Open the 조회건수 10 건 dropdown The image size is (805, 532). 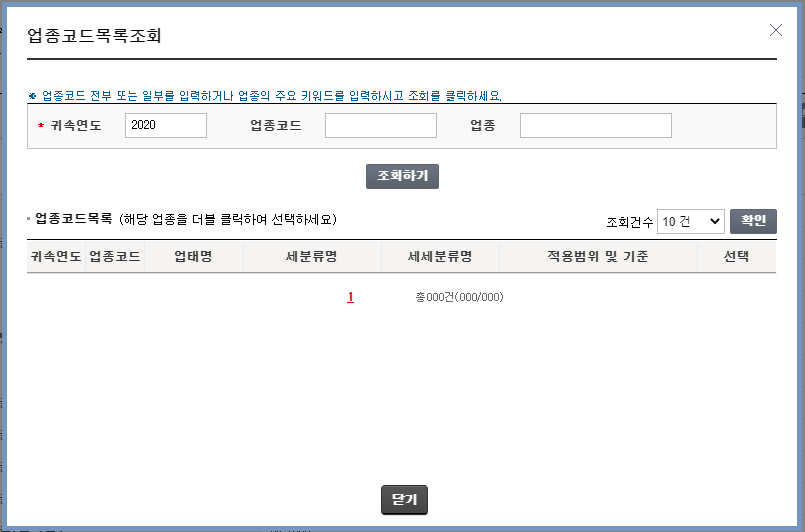691,221
